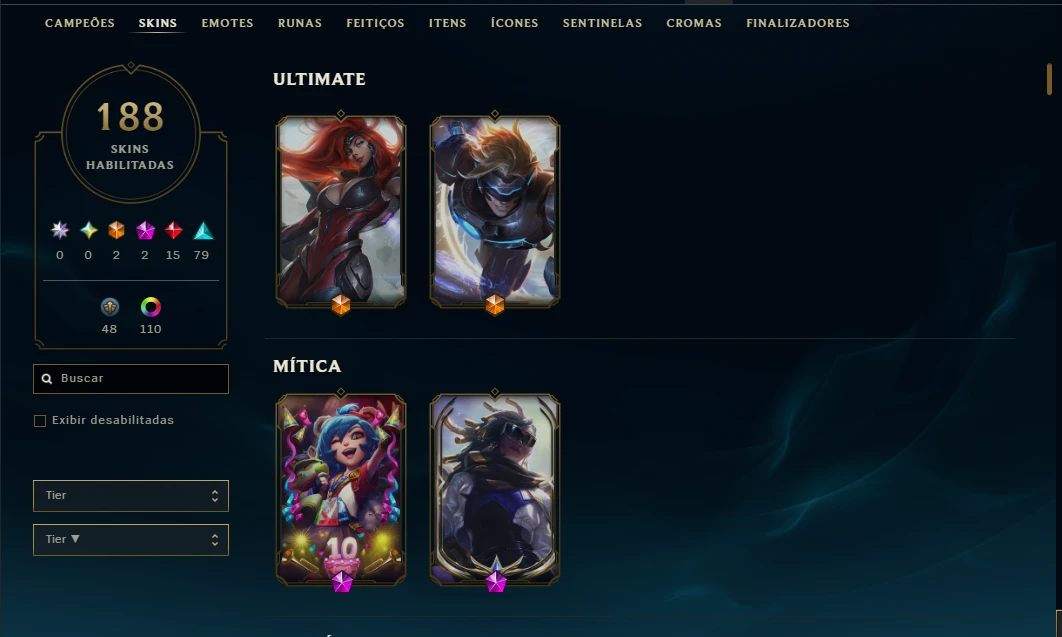Screen dimensions: 1062x637
Task: Open the Tier ▼ sorting dropdown
Action: (x=131, y=540)
